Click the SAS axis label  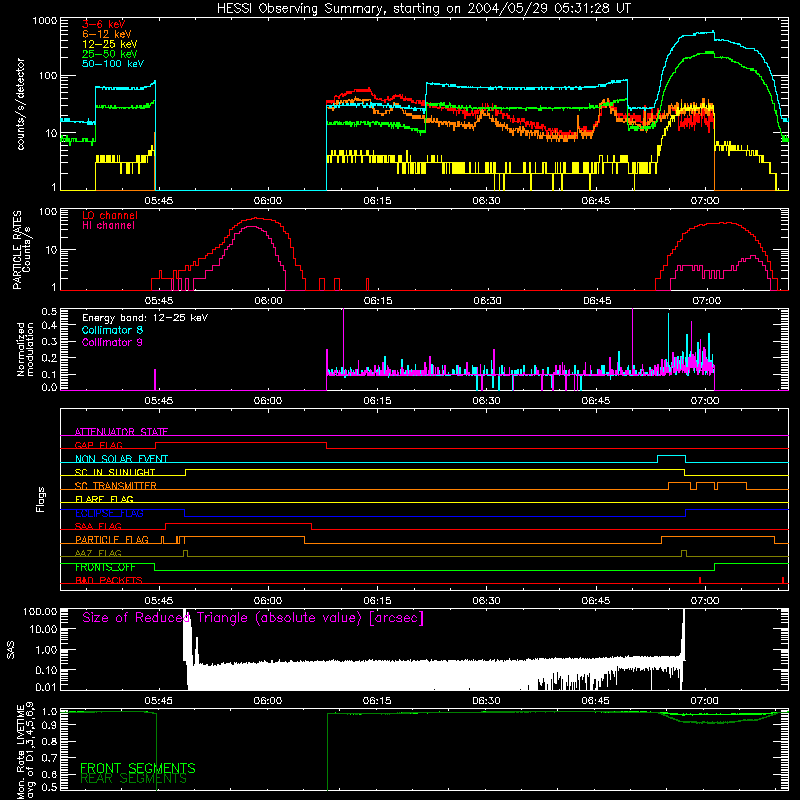[11, 649]
